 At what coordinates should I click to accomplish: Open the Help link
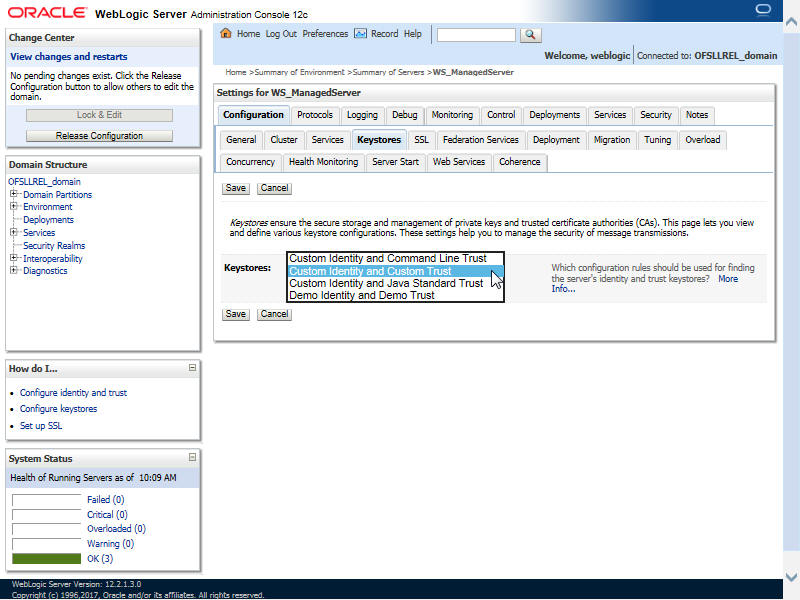point(413,34)
